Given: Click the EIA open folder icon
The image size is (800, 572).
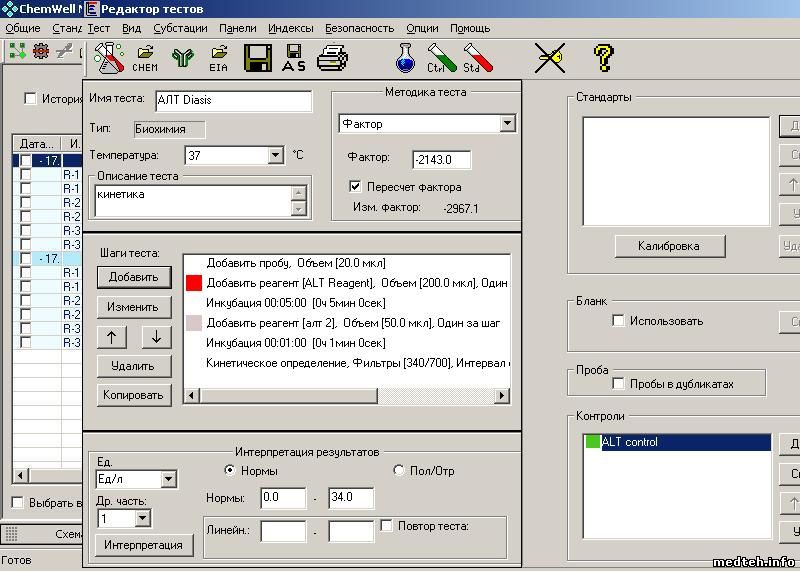Looking at the screenshot, I should (x=218, y=57).
